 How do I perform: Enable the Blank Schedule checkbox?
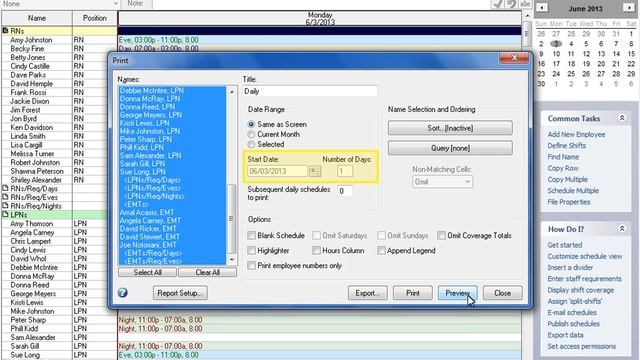tap(252, 236)
